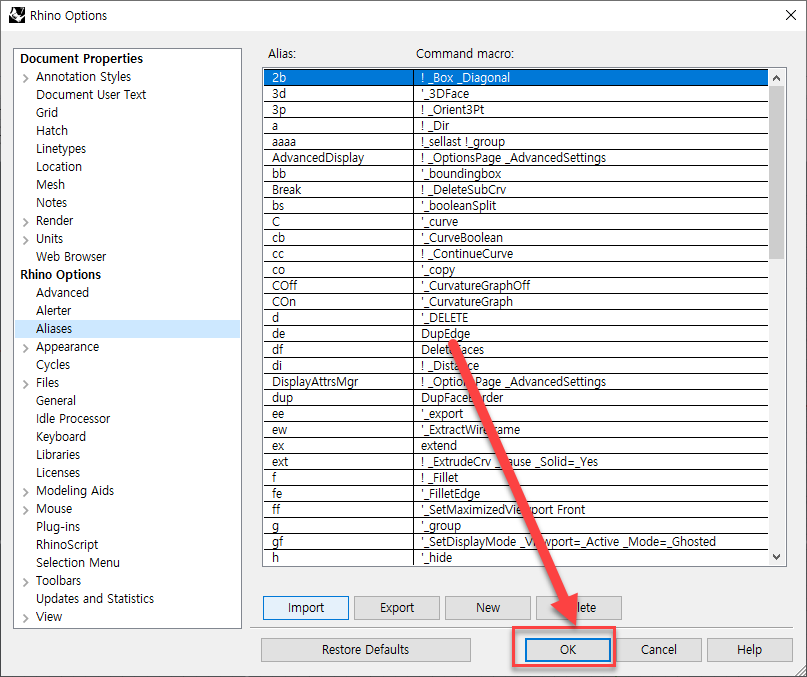
Task: Select the Aliases page
Action: [128, 329]
